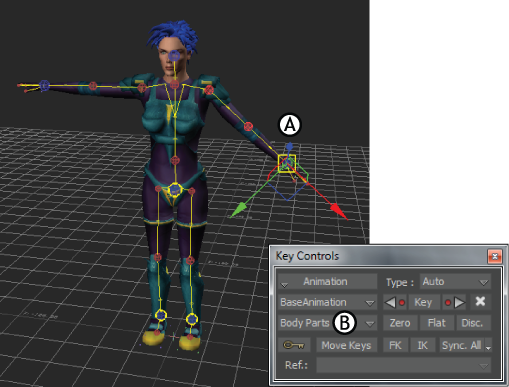
Task: Toggle the FK keying mode
Action: (x=395, y=345)
